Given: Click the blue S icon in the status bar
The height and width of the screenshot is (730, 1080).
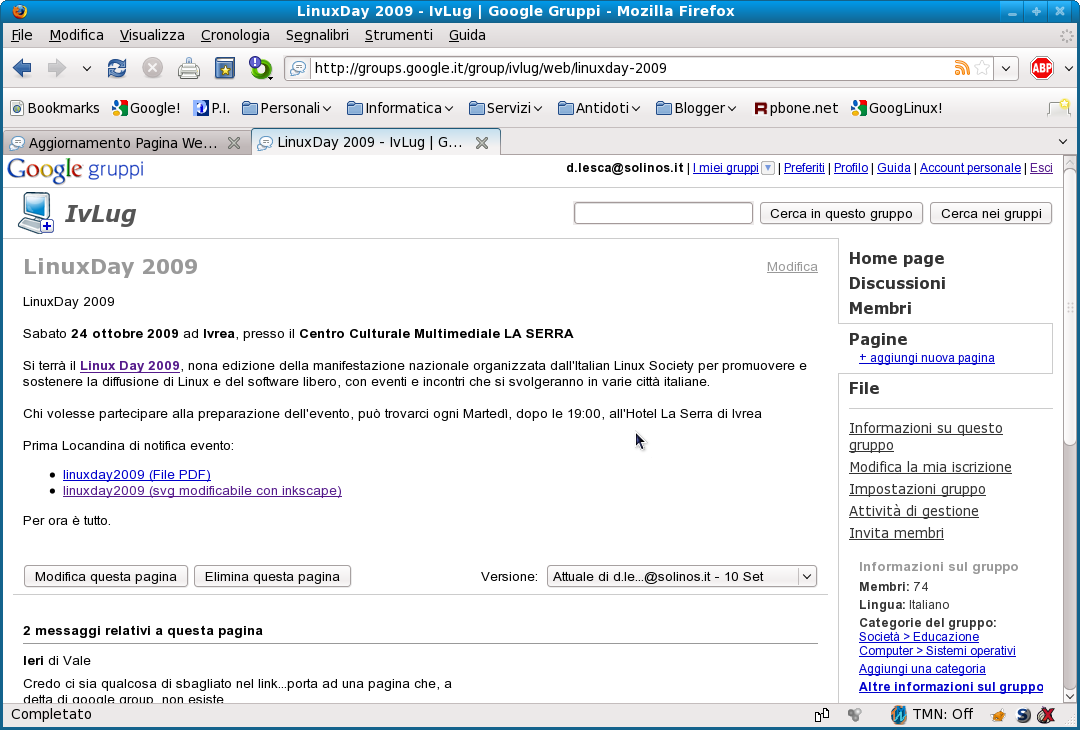Looking at the screenshot, I should (x=1023, y=715).
